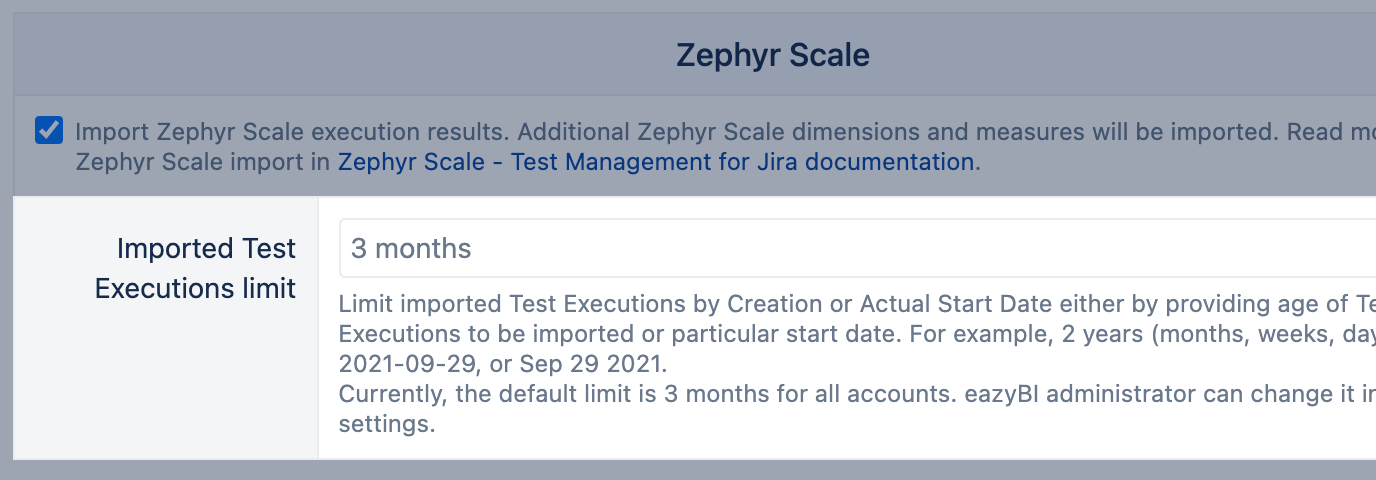Click 'Zephyr Scale import in' text before link
The height and width of the screenshot is (480, 1376).
(203, 161)
